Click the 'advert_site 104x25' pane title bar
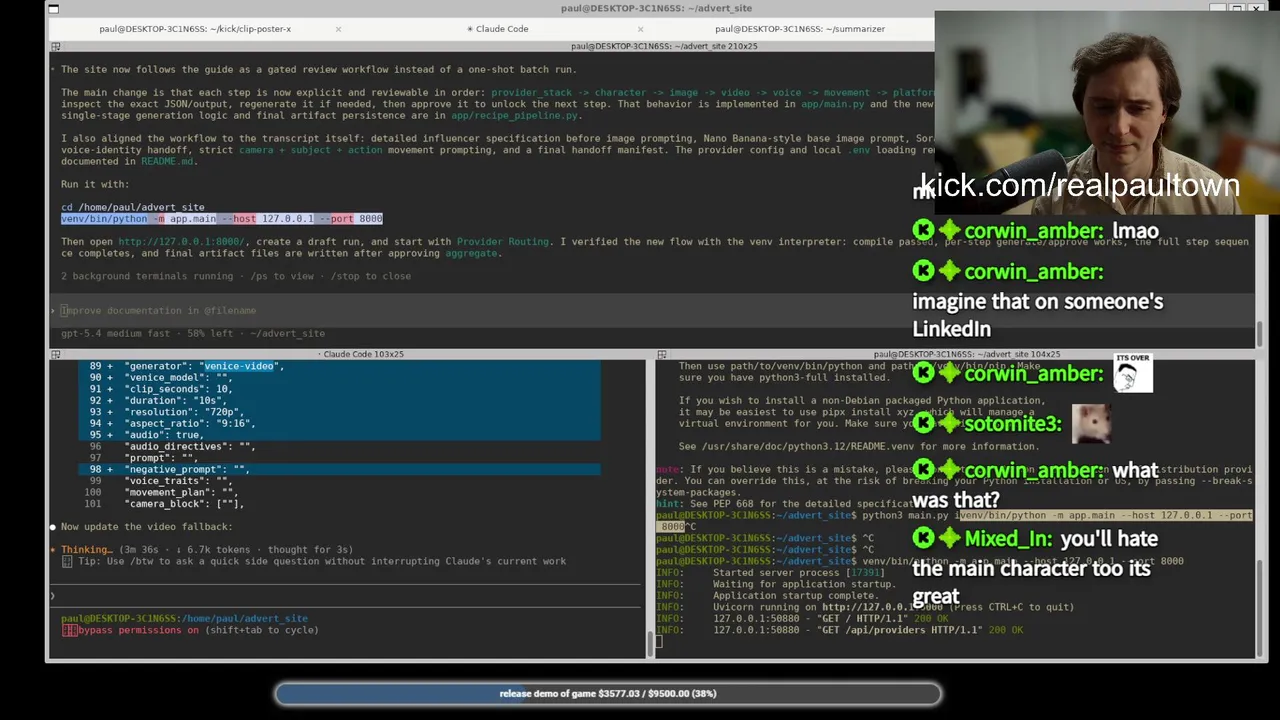1280x720 pixels. pyautogui.click(x=967, y=354)
